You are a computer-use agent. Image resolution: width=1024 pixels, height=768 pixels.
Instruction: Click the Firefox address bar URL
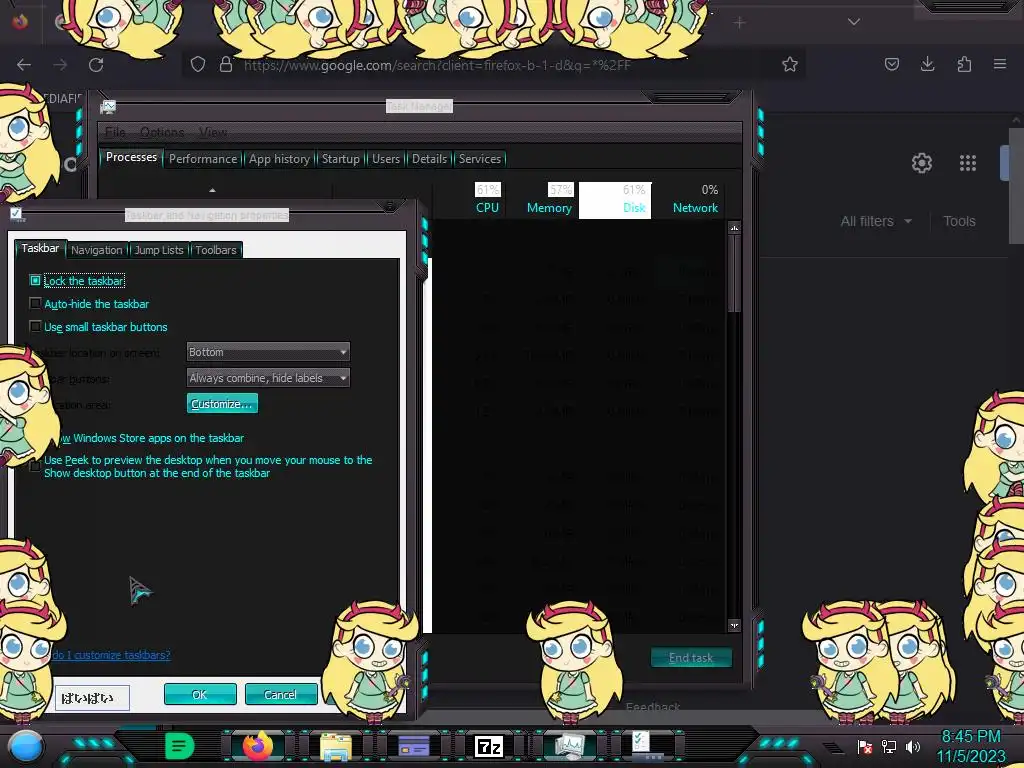(438, 65)
